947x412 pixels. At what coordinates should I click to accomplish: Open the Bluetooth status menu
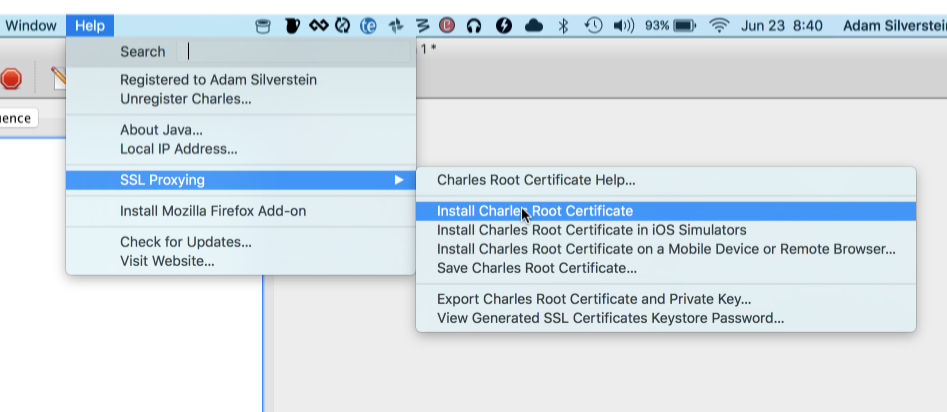click(563, 26)
